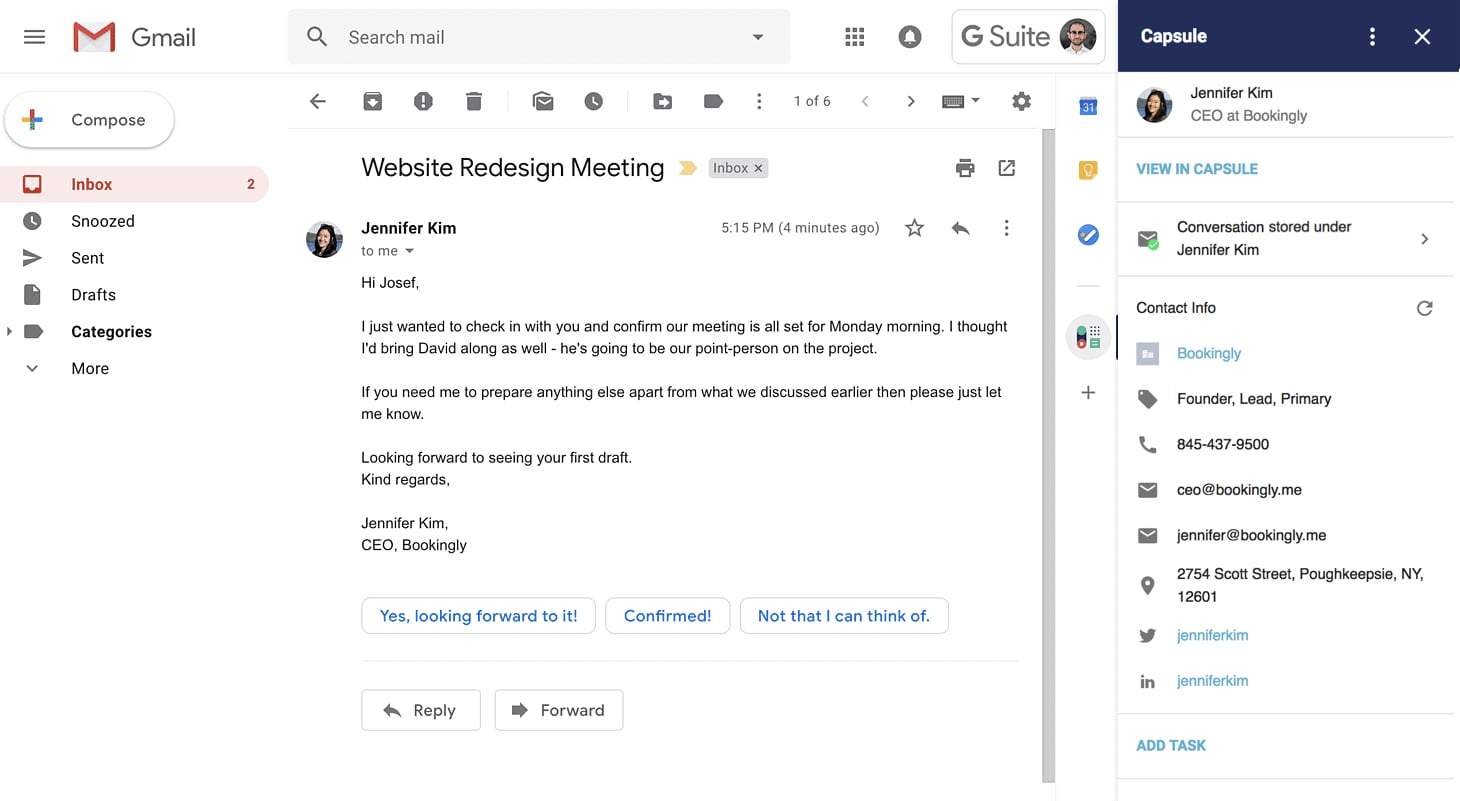
Task: Open VIEW IN CAPSULE link
Action: pyautogui.click(x=1196, y=169)
